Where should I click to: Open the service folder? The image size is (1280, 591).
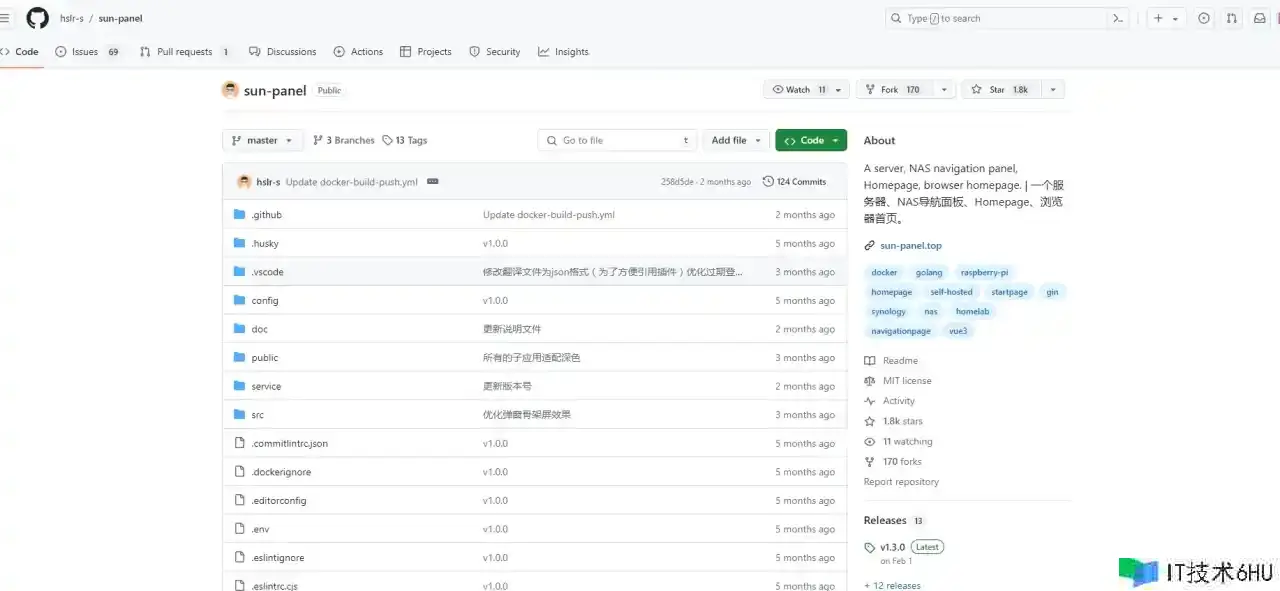tap(266, 386)
